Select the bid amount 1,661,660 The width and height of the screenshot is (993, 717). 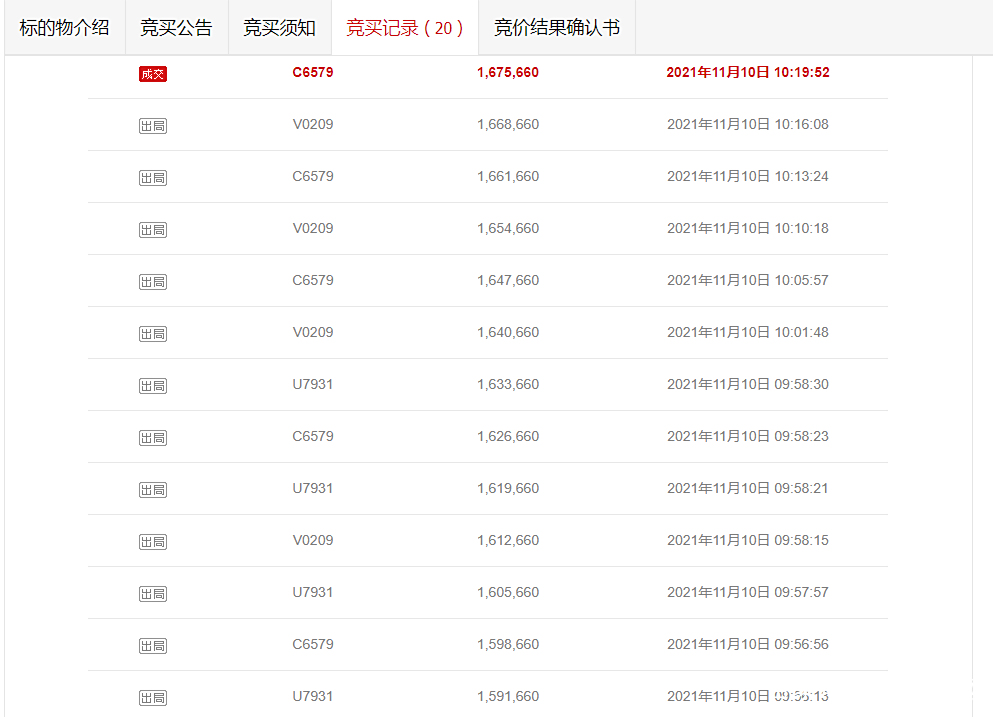[508, 176]
